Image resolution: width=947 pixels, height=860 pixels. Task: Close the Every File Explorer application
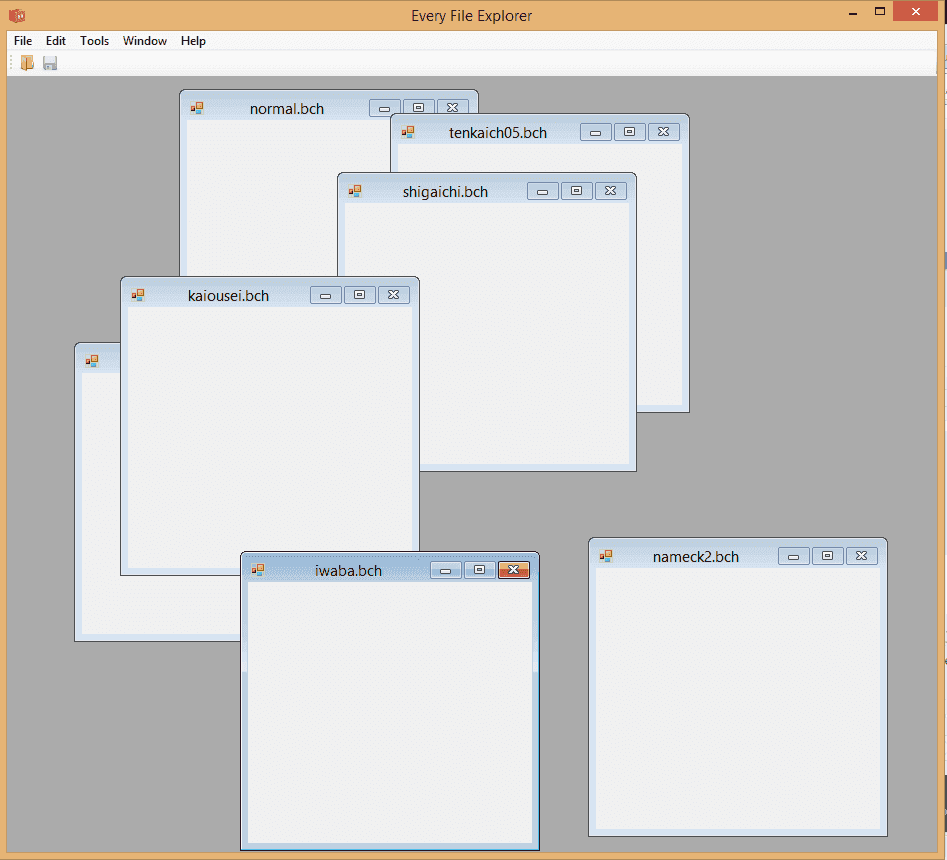coord(916,11)
